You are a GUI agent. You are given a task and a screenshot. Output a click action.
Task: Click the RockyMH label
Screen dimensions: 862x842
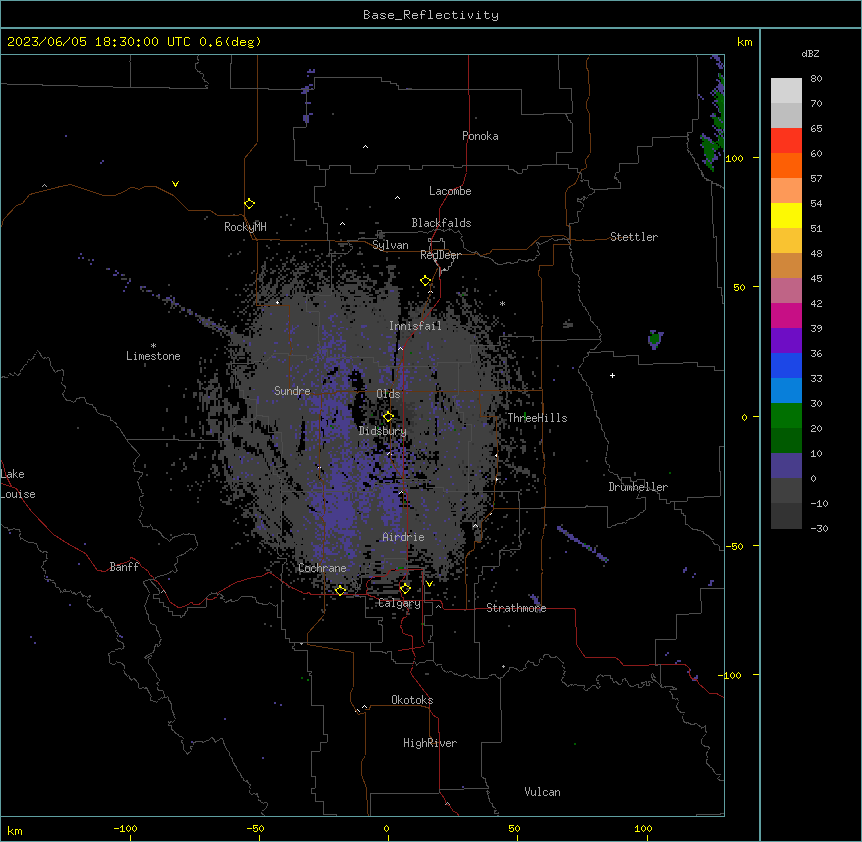point(245,227)
